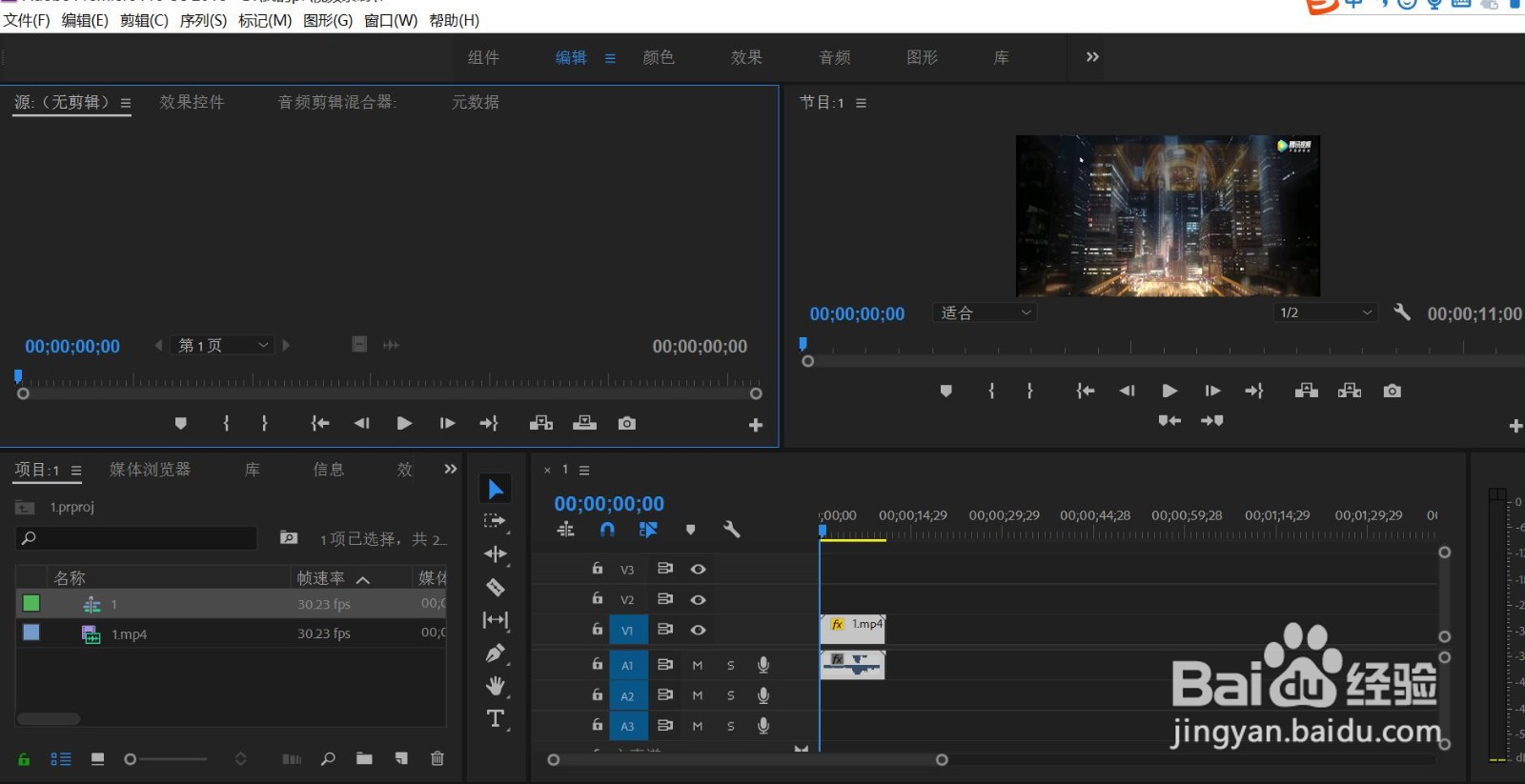
Task: Select the Slip tool
Action: [x=496, y=620]
